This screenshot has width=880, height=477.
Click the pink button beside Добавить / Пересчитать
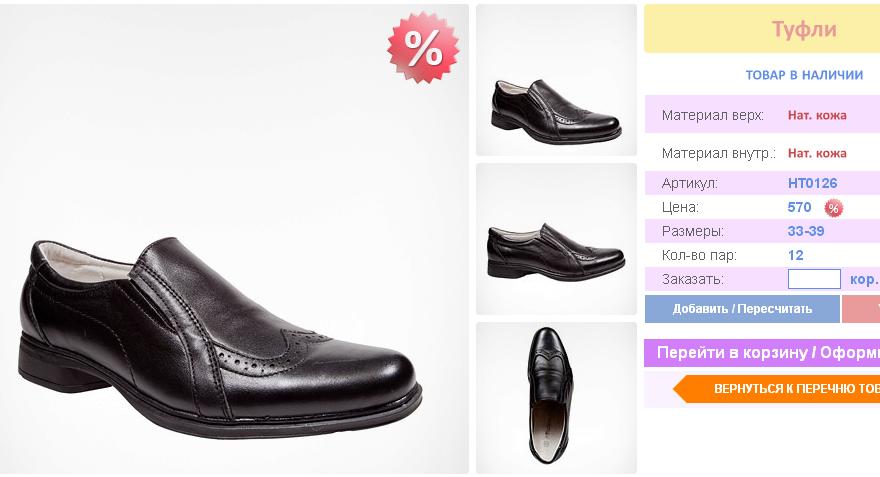[861, 308]
